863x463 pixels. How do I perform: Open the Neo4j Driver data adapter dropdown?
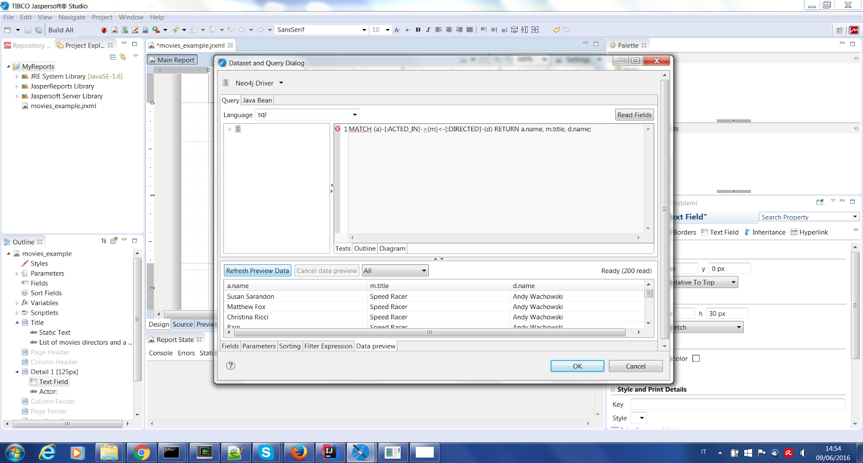(x=281, y=83)
